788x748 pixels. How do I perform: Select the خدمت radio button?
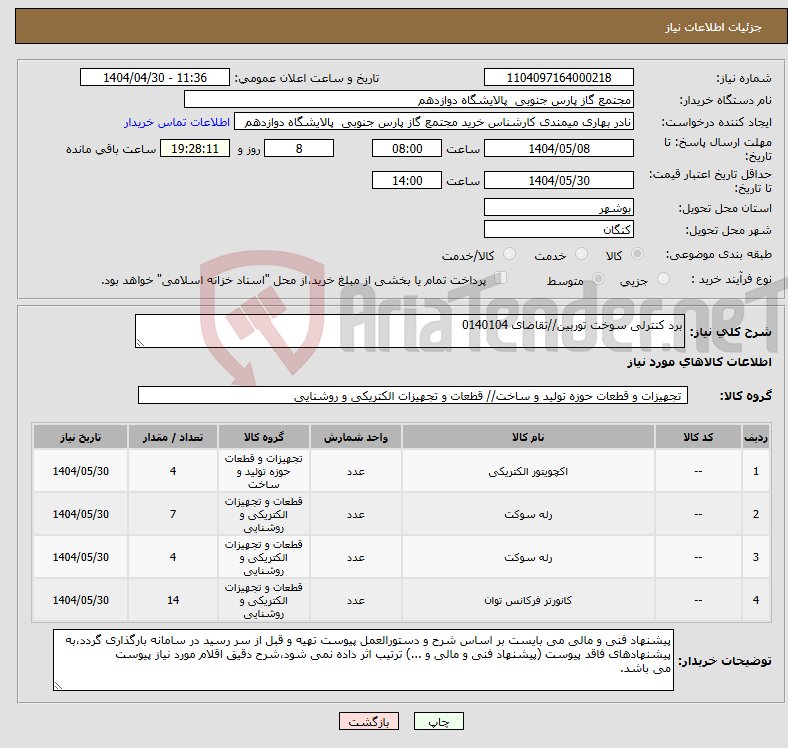[581, 254]
